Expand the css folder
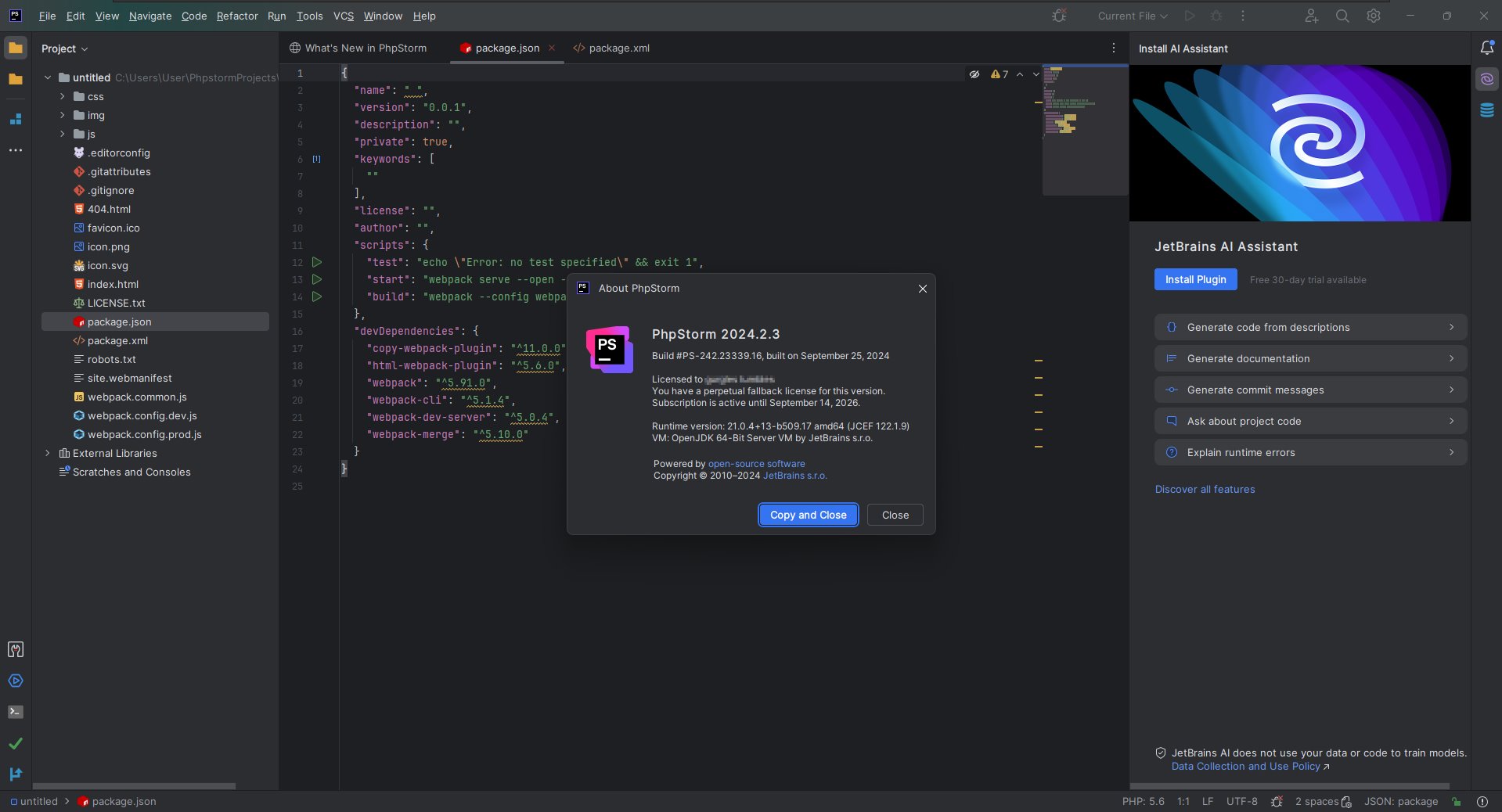Image resolution: width=1502 pixels, height=812 pixels. point(63,96)
